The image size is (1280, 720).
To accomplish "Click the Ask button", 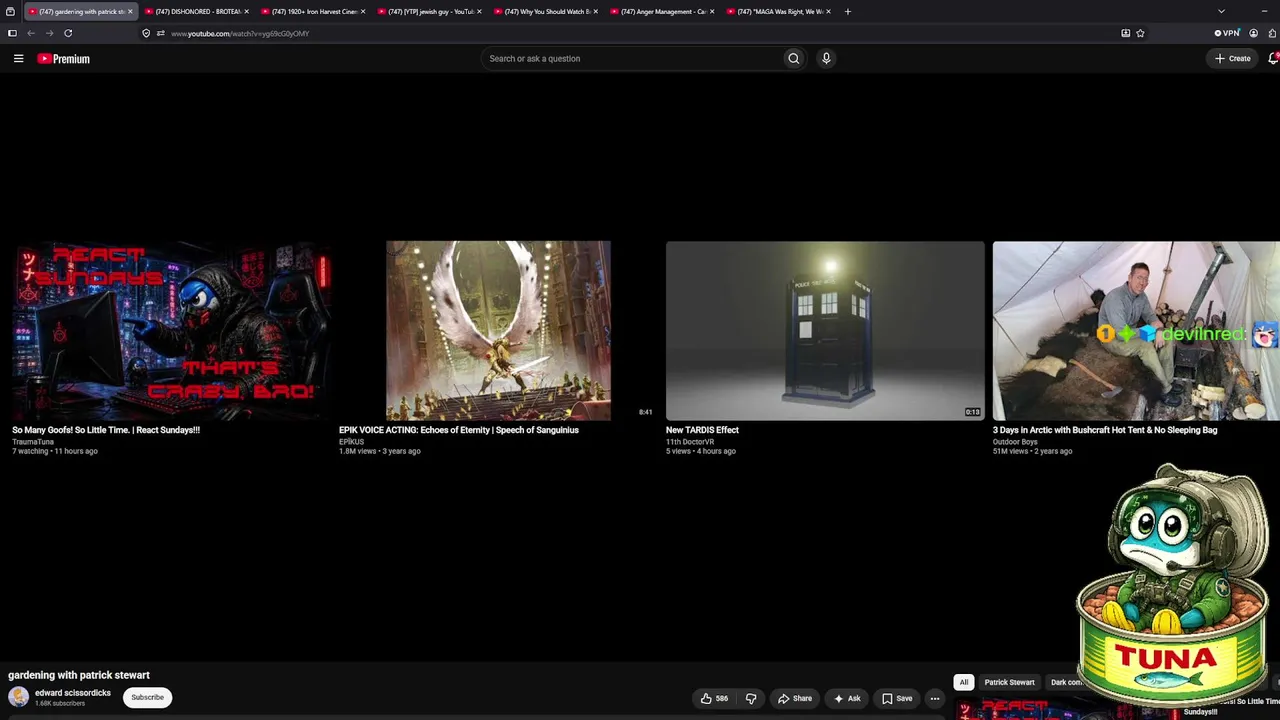I will (847, 698).
